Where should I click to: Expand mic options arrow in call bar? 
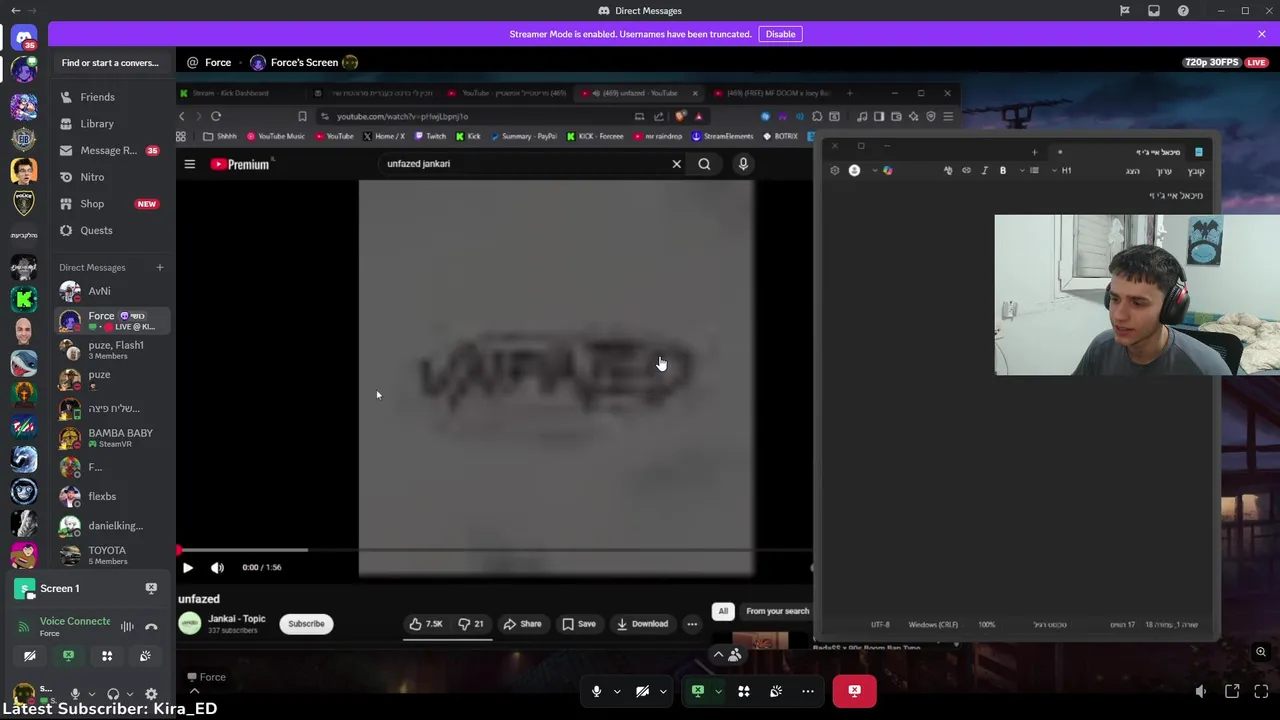point(616,691)
